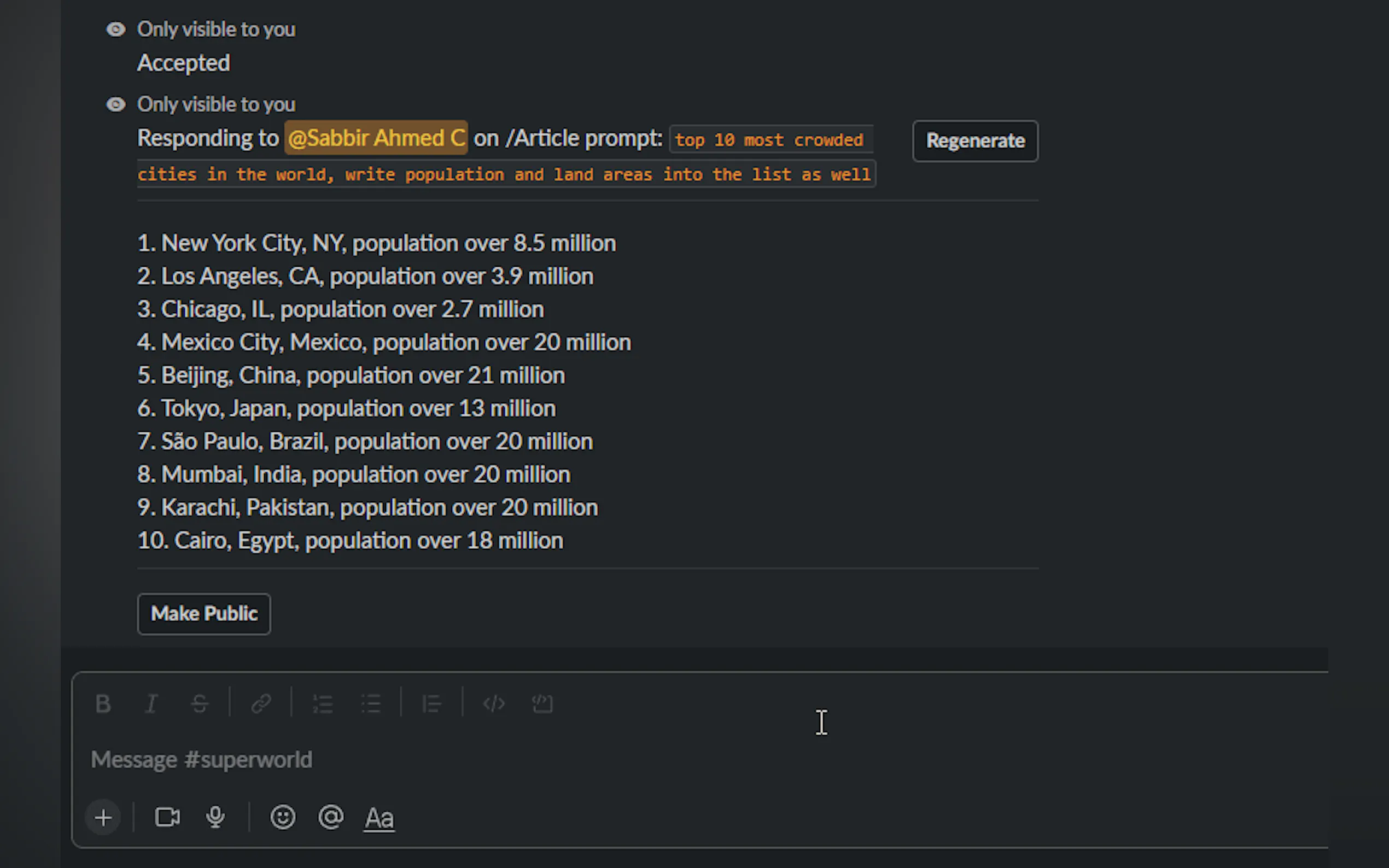Viewport: 1389px width, 868px height.
Task: Open the emoji picker
Action: (x=283, y=818)
